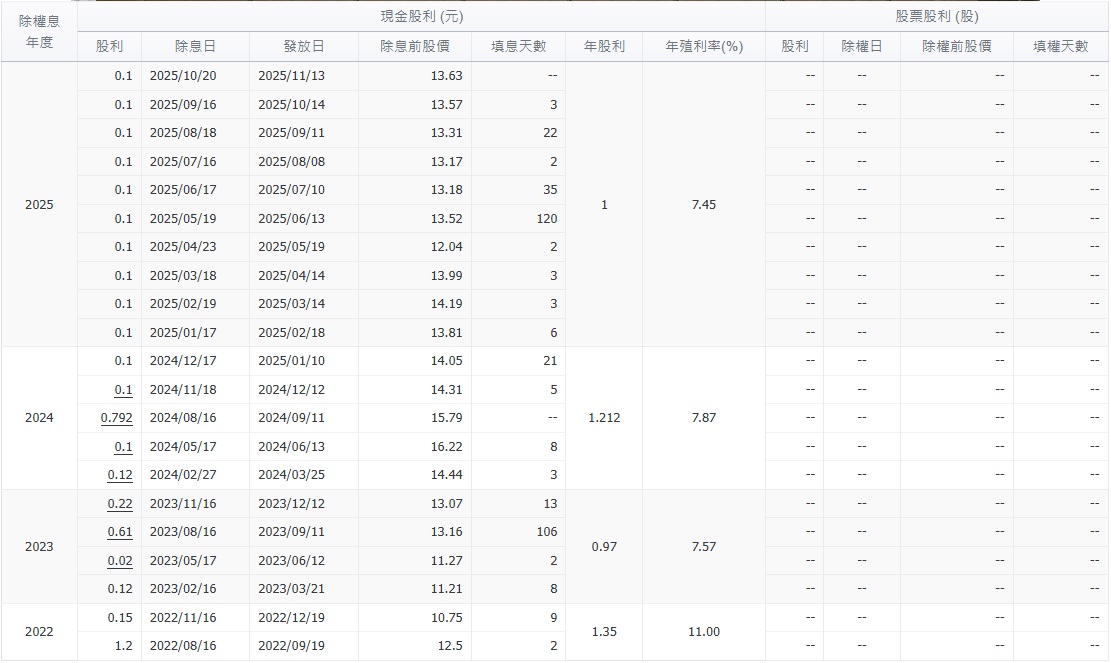Click the 填權天數 column header
1111x663 pixels.
pos(1061,46)
